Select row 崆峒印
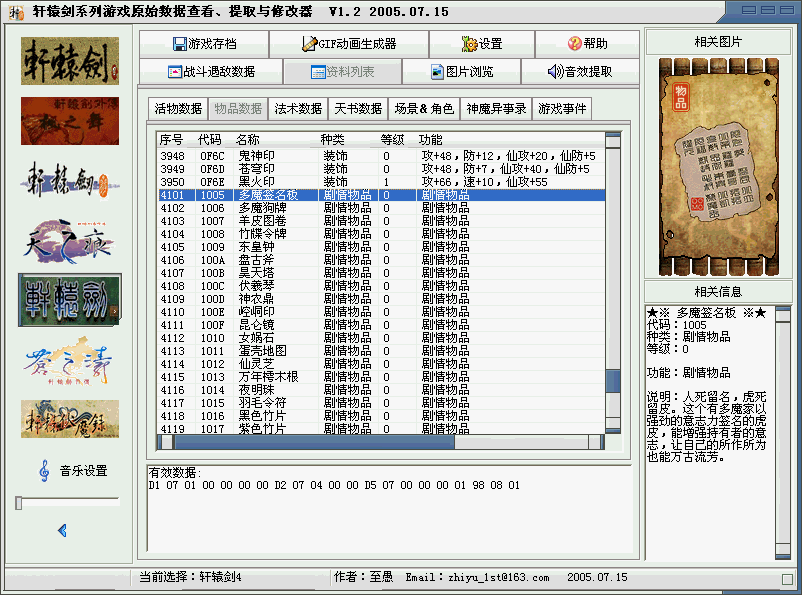This screenshot has height=595, width=802. tap(381, 312)
